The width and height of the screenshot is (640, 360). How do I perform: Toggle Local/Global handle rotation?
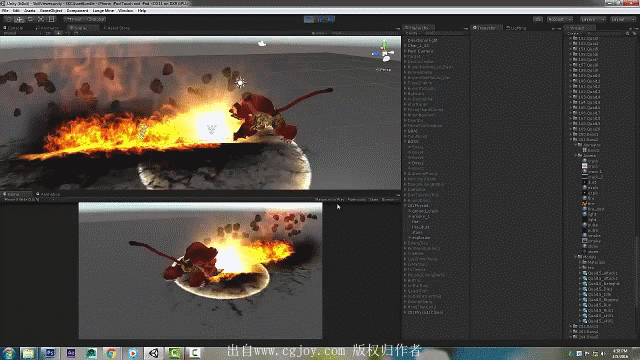click(96, 19)
